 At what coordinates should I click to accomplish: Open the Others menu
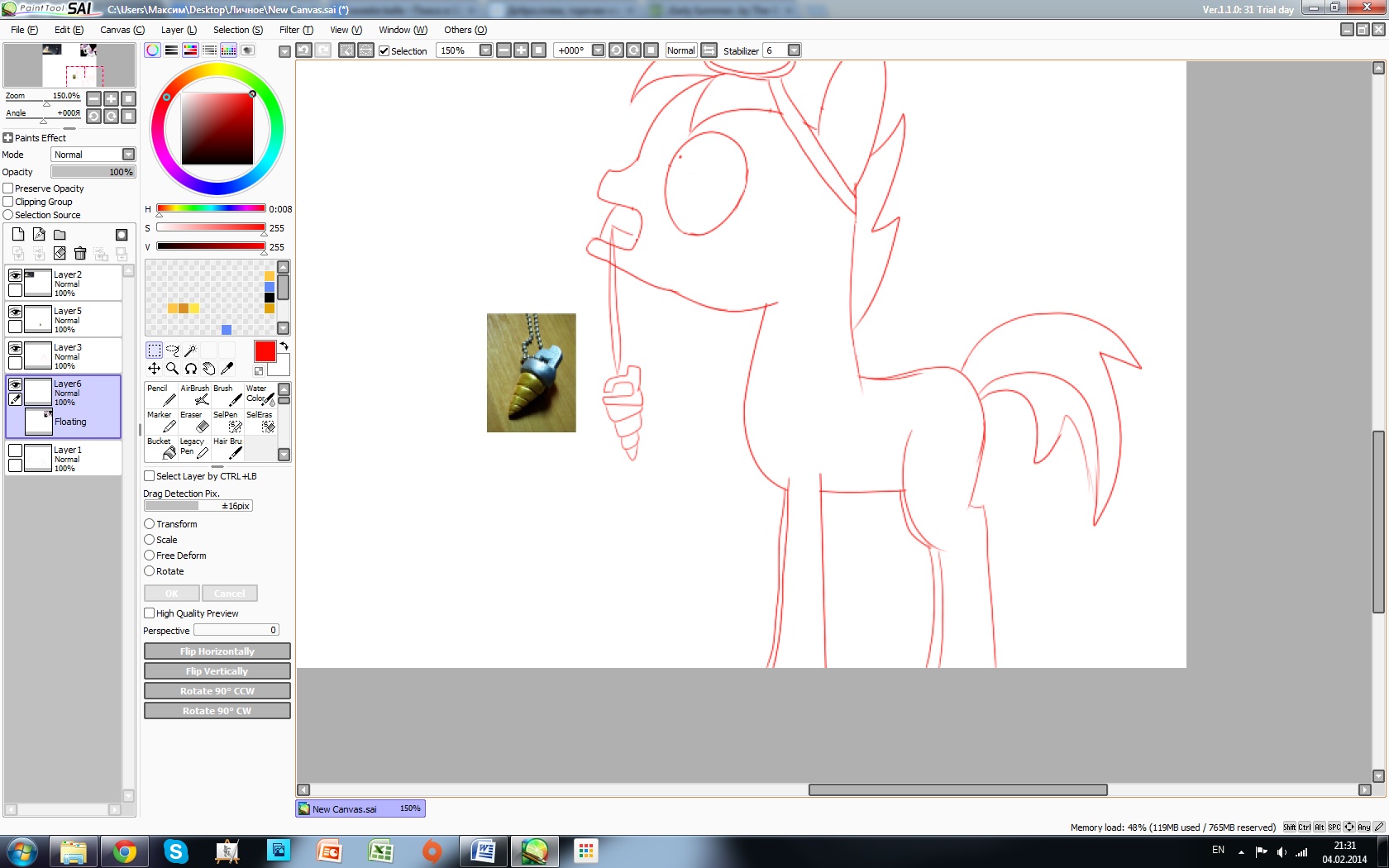(x=465, y=30)
